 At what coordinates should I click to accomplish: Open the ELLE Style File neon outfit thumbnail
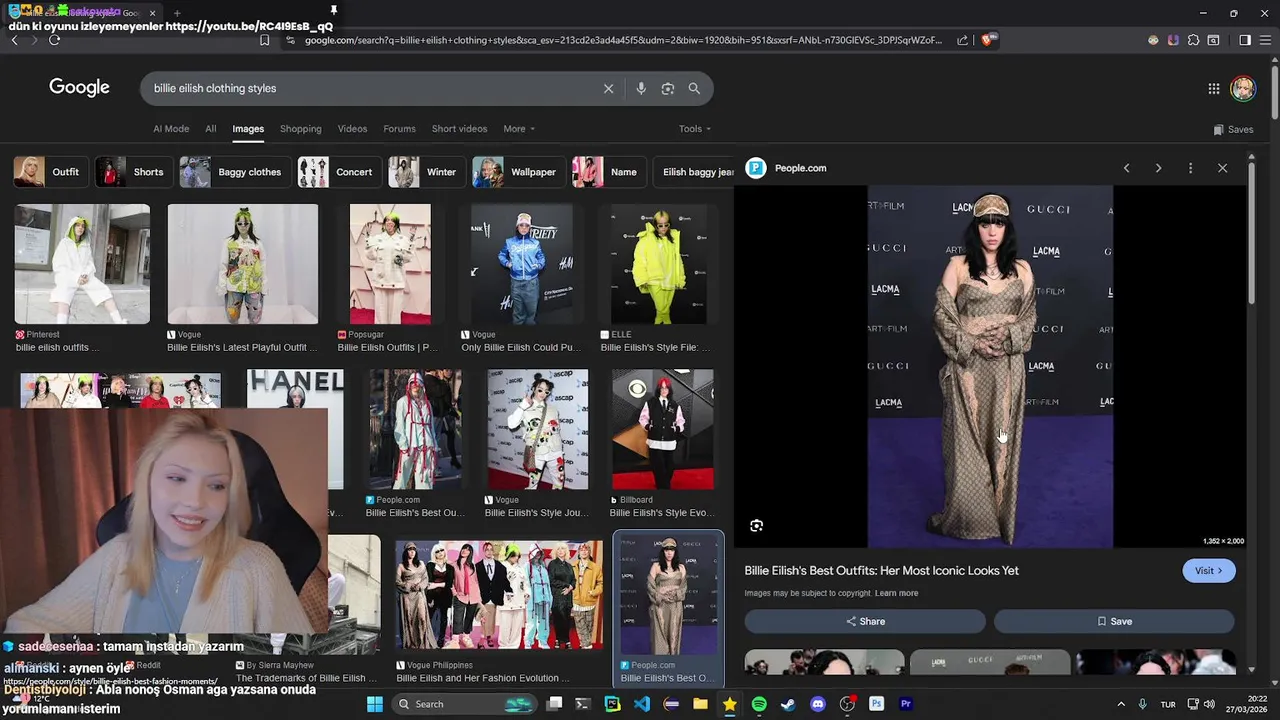tap(660, 264)
